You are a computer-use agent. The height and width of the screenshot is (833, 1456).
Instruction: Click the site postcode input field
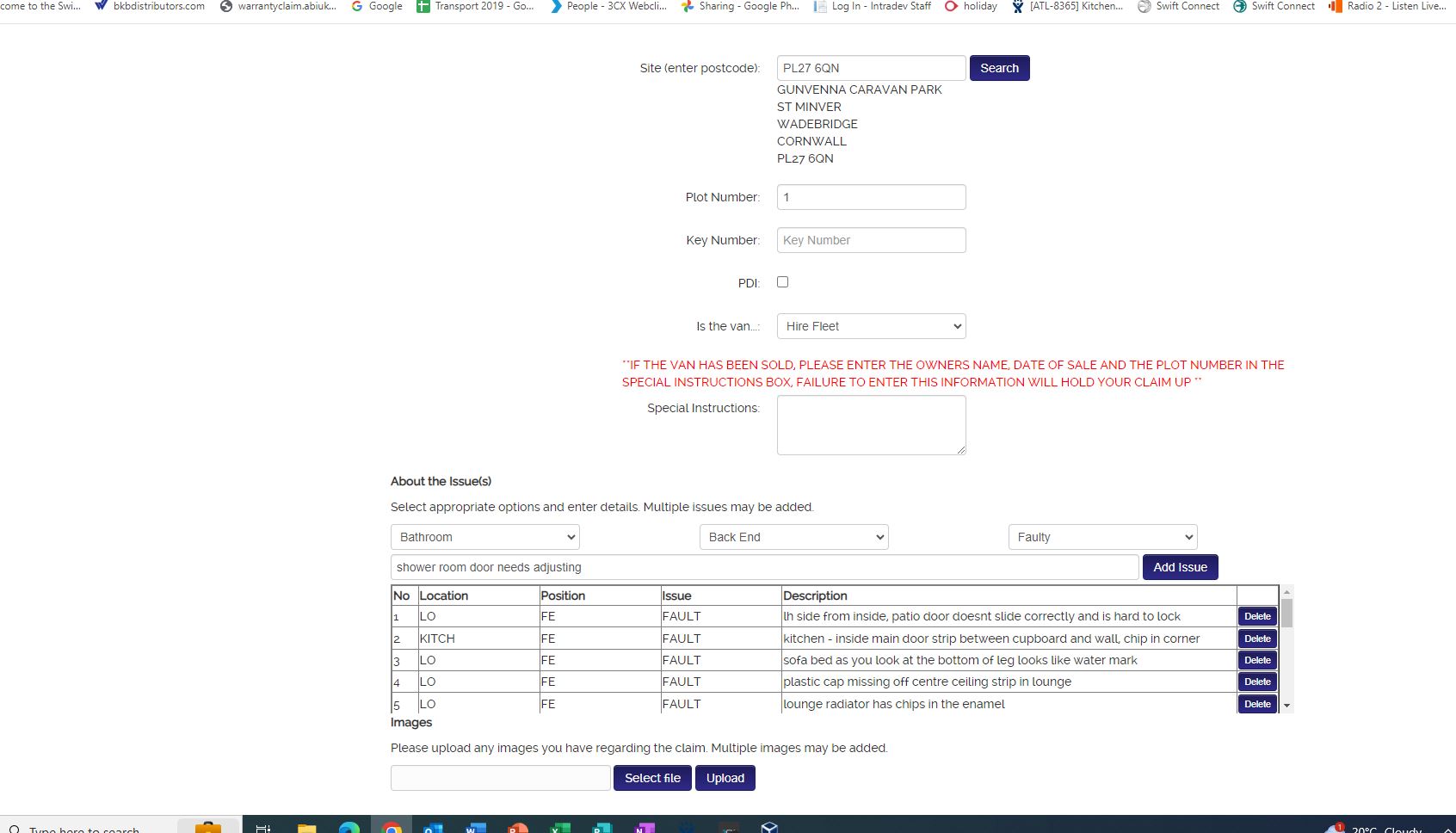[x=871, y=68]
